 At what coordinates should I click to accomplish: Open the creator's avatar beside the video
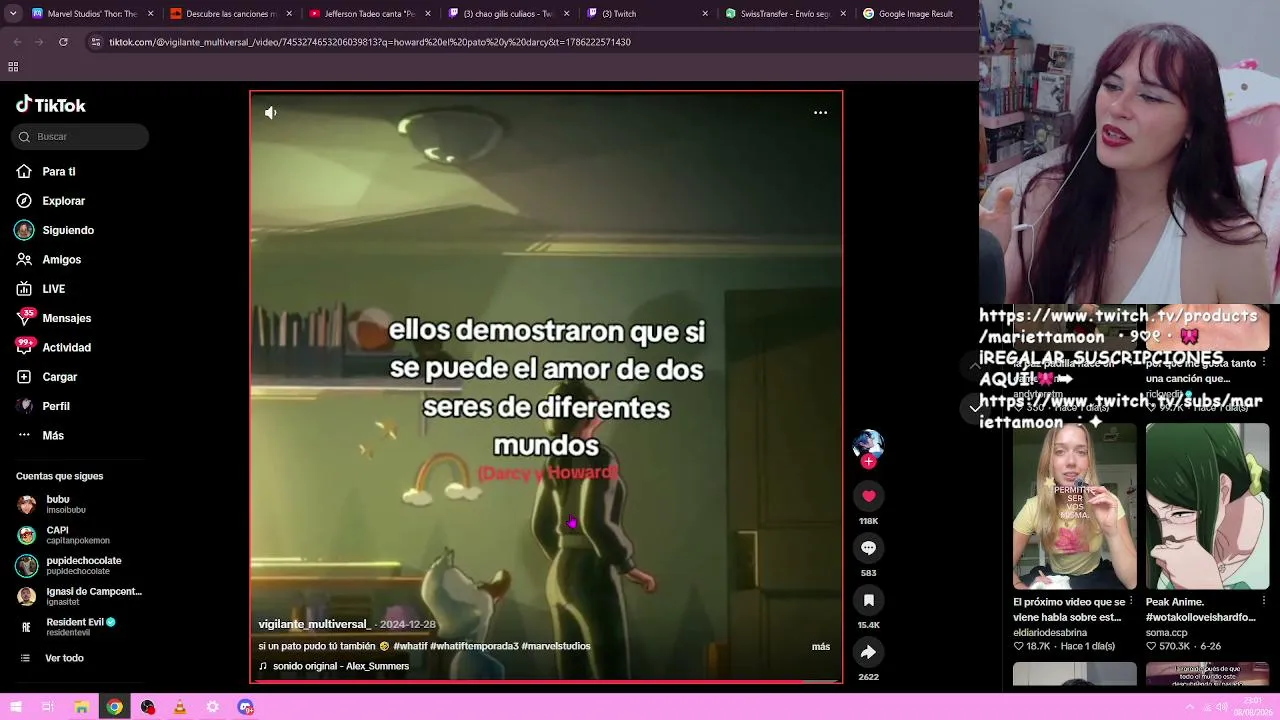868,445
